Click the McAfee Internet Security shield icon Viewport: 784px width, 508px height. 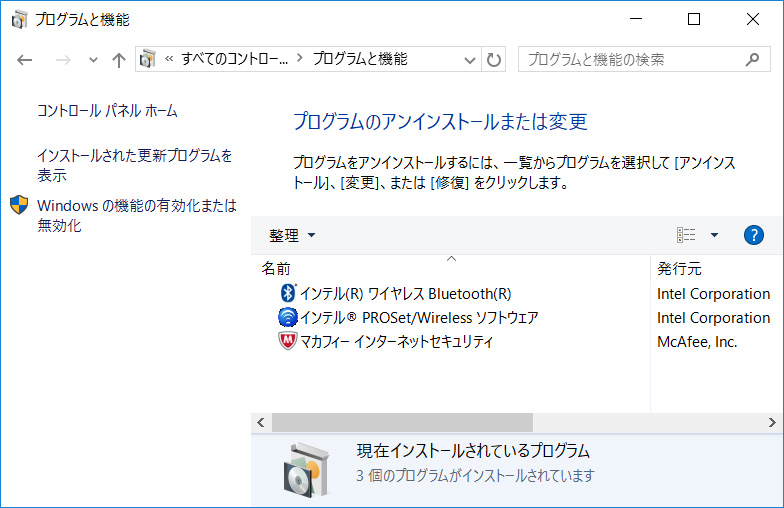click(x=288, y=342)
